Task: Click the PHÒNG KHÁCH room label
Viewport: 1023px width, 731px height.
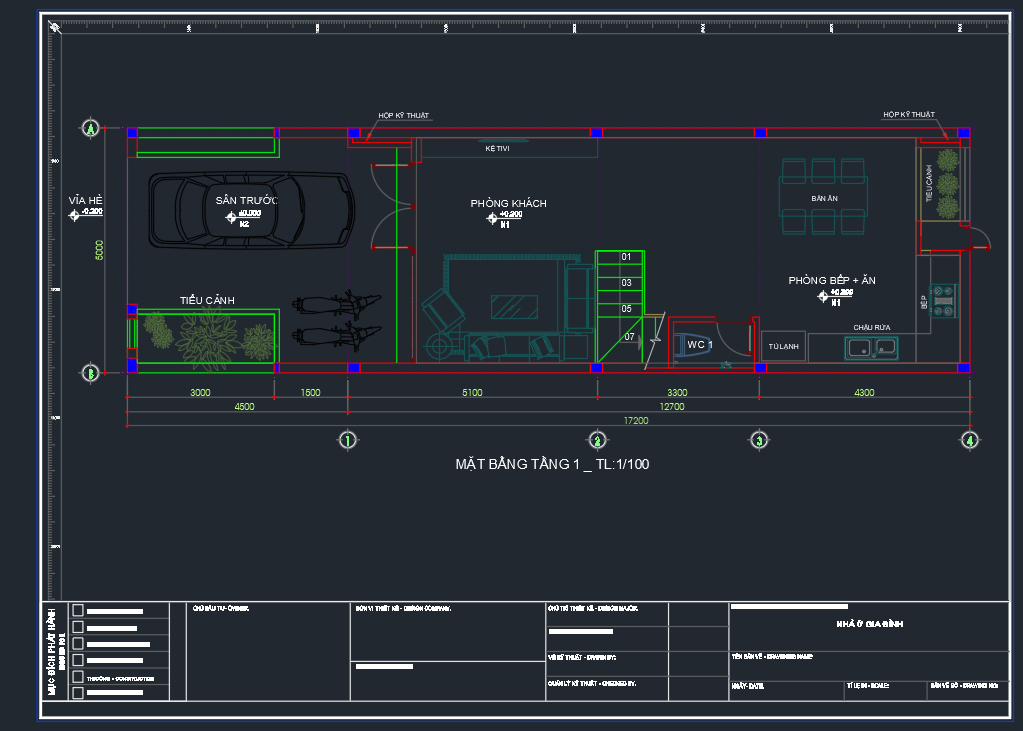Action: click(x=508, y=204)
